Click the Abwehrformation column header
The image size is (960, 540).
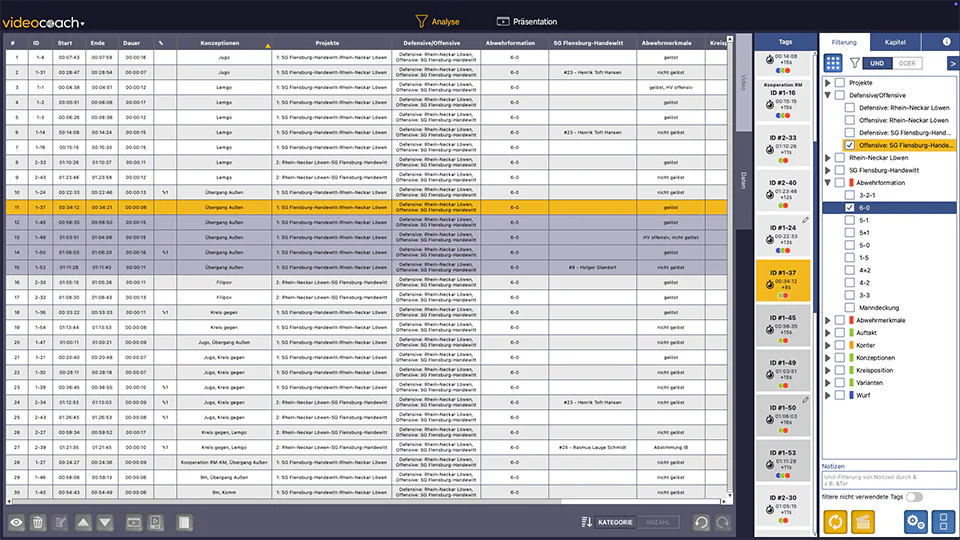click(510, 43)
